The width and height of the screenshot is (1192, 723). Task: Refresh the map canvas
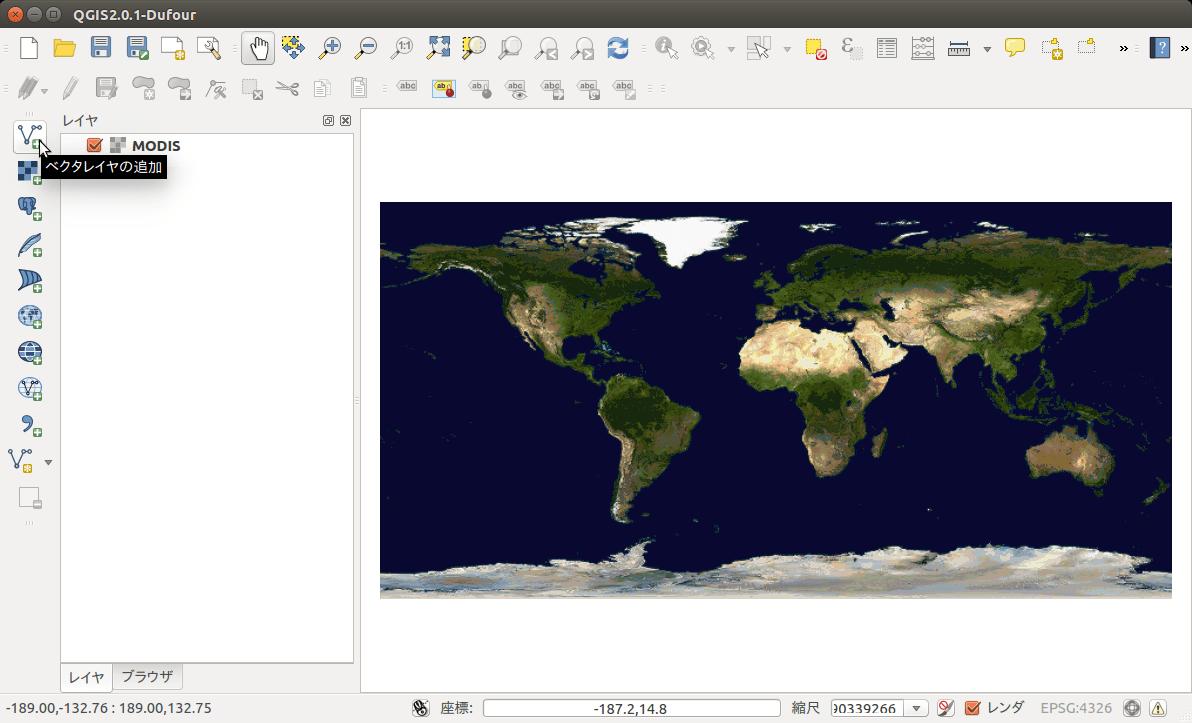click(x=618, y=48)
